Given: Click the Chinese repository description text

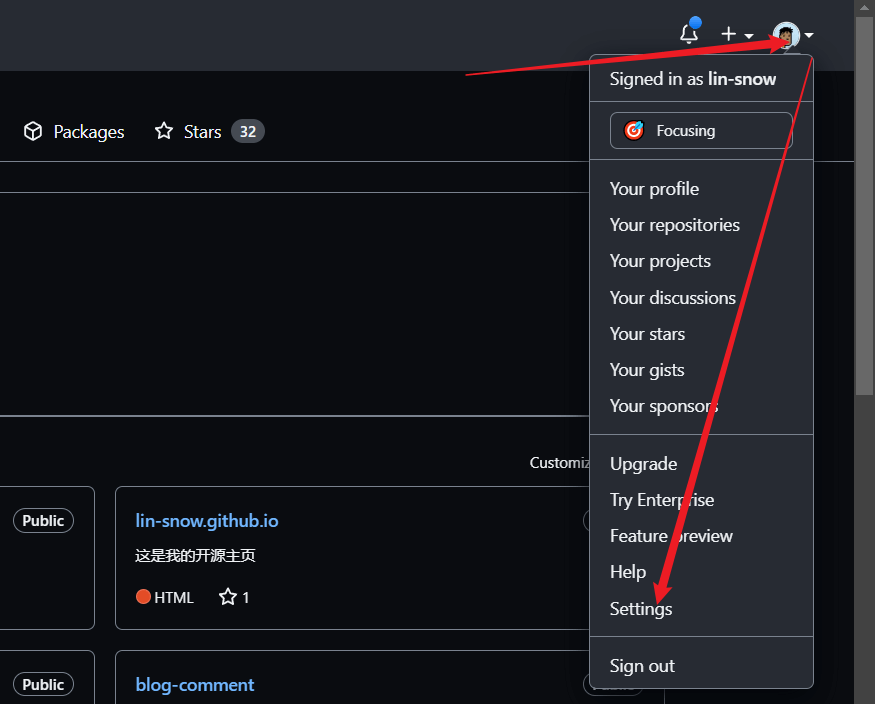Looking at the screenshot, I should [x=195, y=556].
